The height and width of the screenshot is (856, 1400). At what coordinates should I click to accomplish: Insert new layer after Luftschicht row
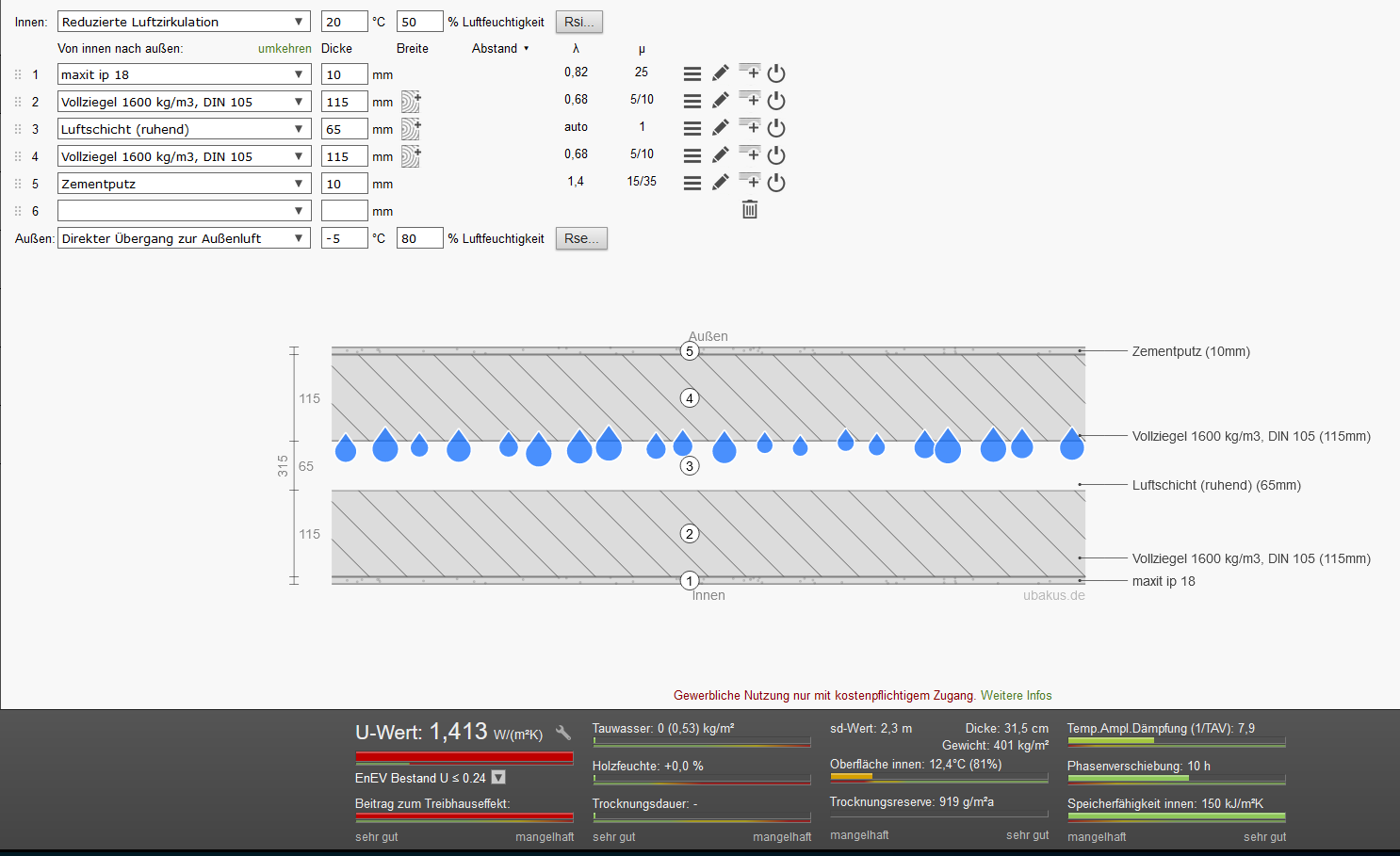750,127
